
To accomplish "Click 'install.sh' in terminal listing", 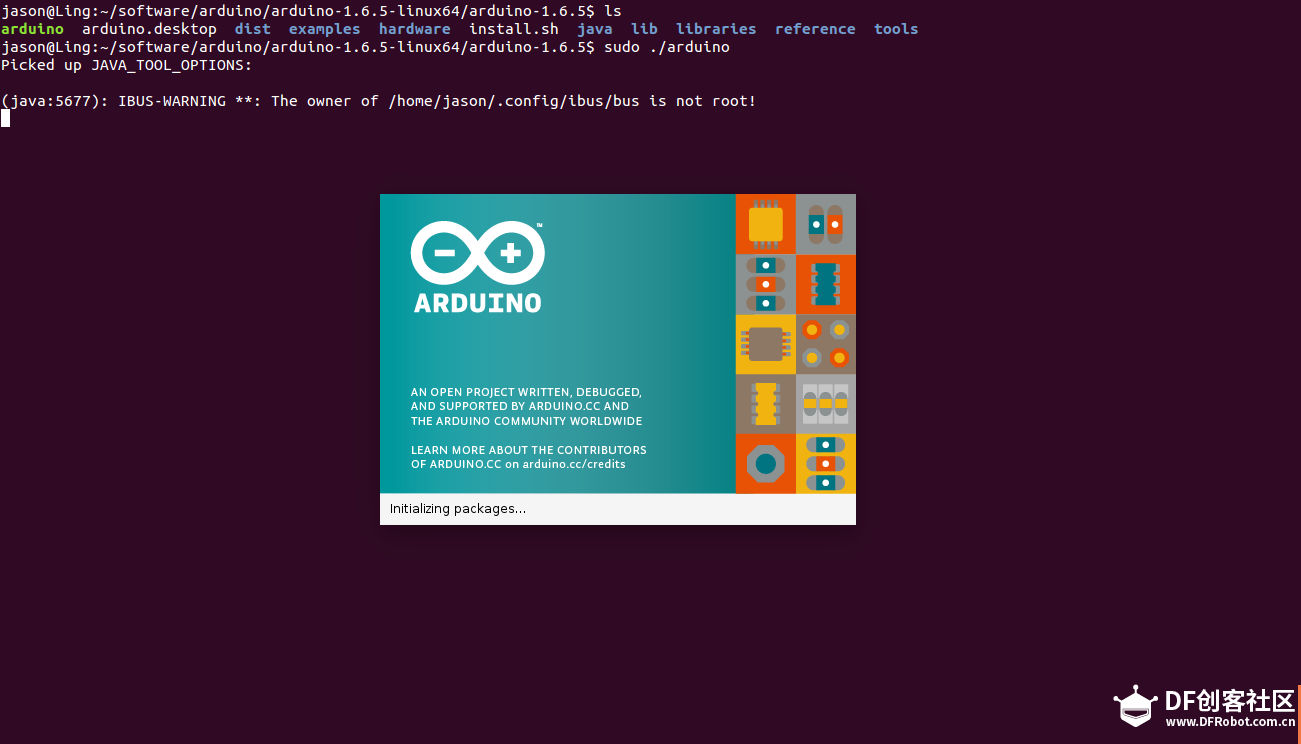I will [x=514, y=29].
